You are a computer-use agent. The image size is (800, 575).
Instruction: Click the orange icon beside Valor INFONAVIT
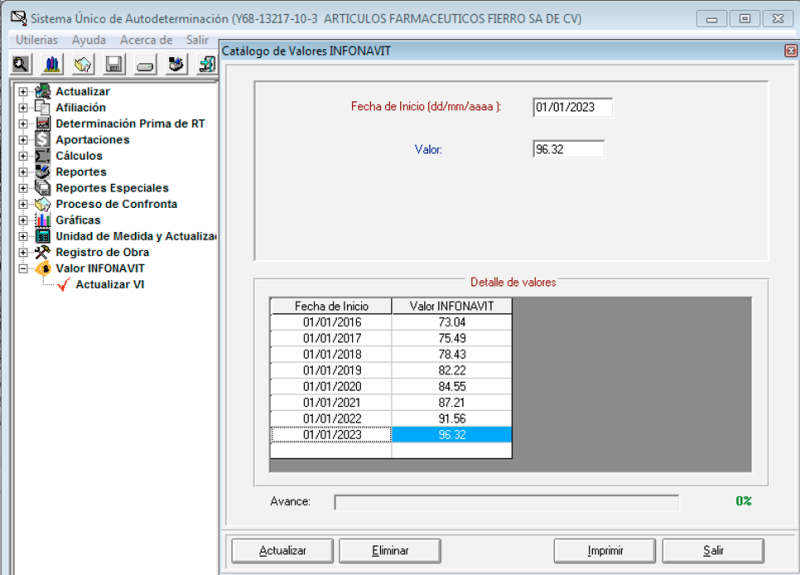[43, 268]
